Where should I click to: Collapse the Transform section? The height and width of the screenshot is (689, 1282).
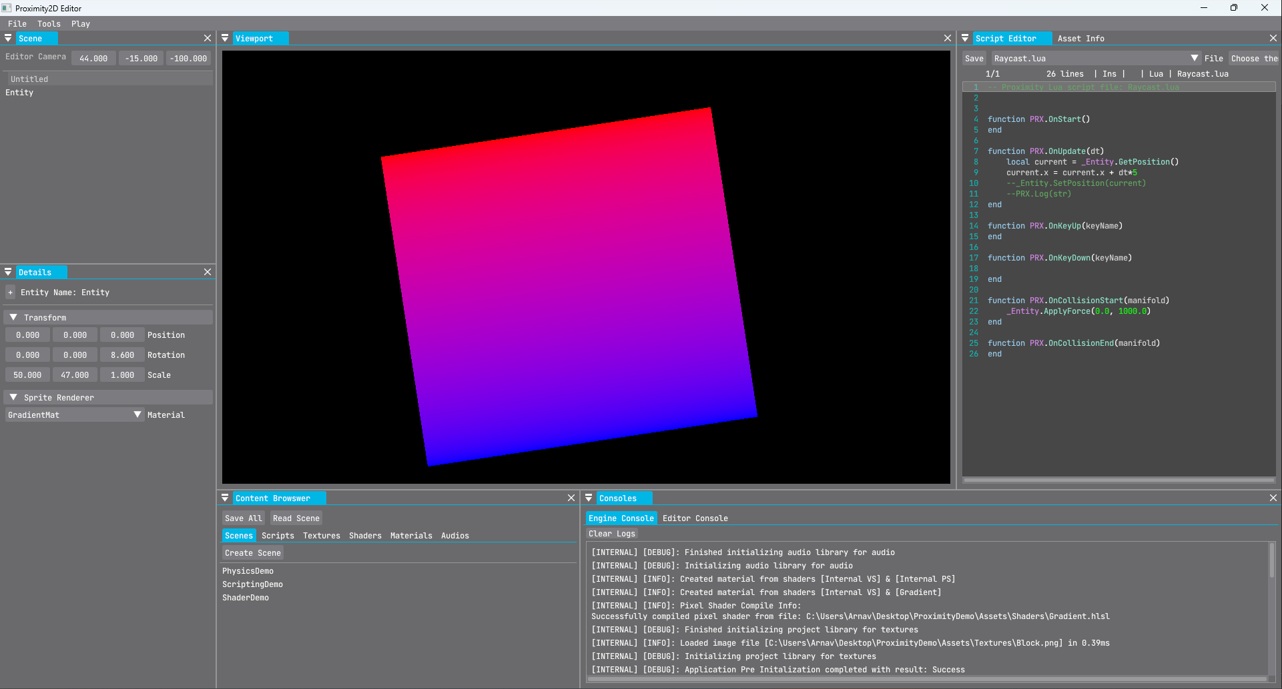(x=13, y=317)
